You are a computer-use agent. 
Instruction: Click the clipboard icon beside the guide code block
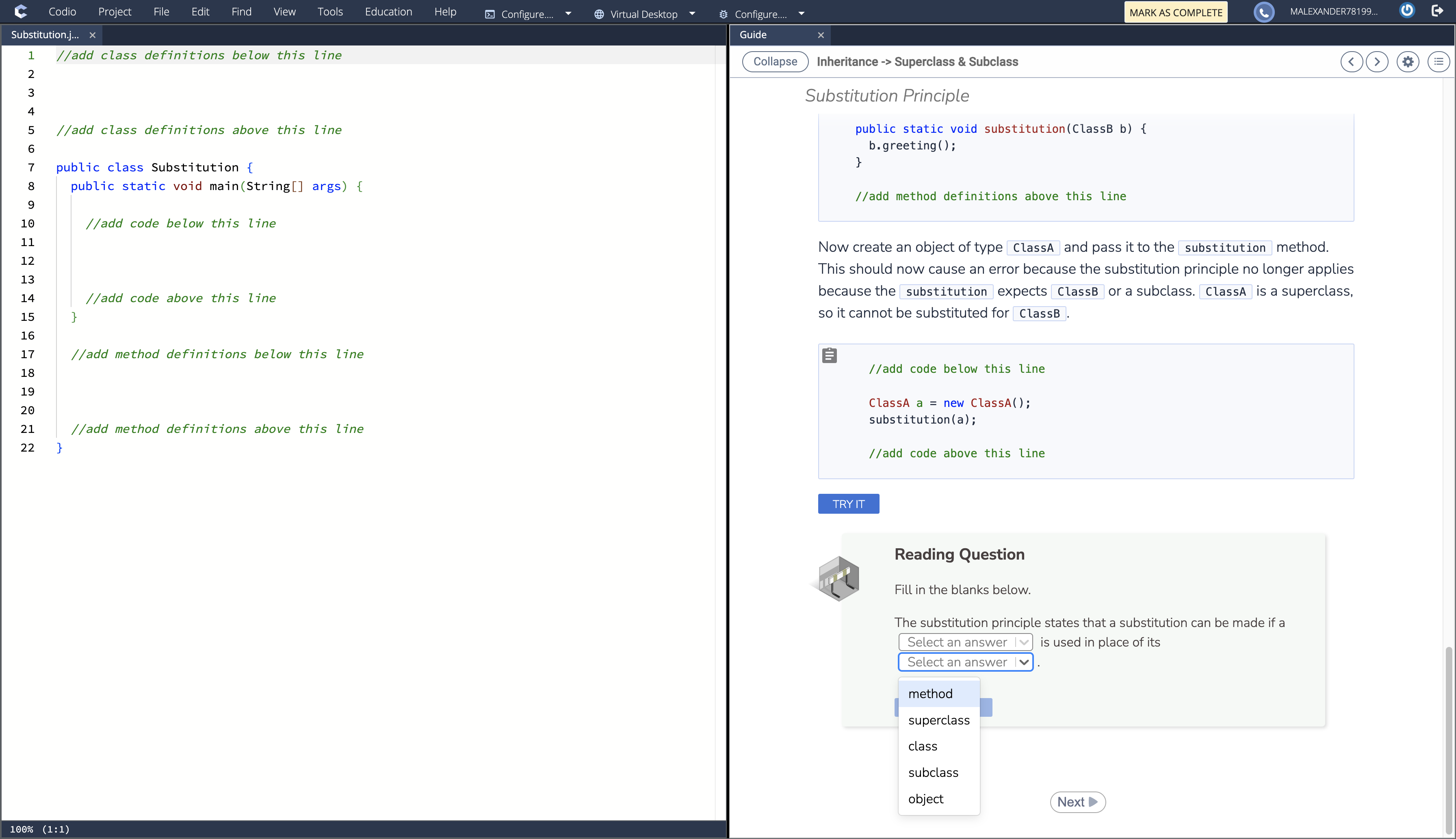tap(830, 355)
